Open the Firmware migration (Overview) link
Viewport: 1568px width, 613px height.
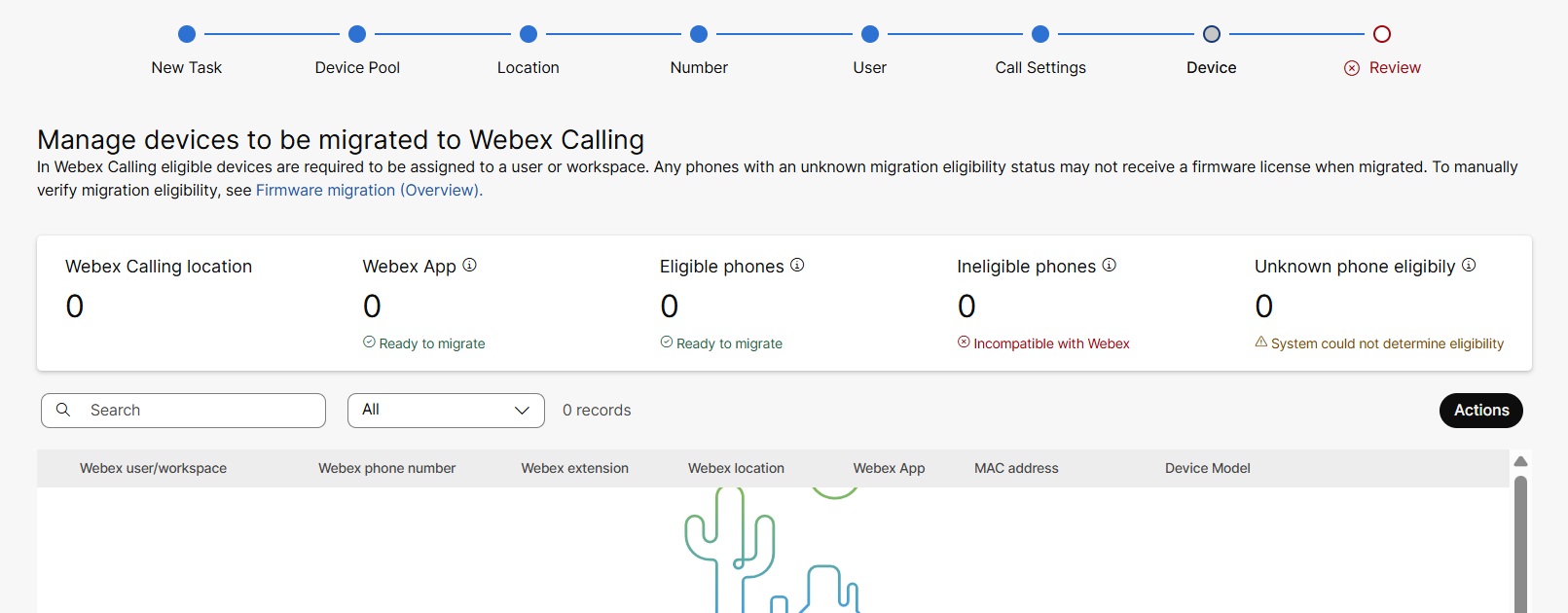[369, 191]
